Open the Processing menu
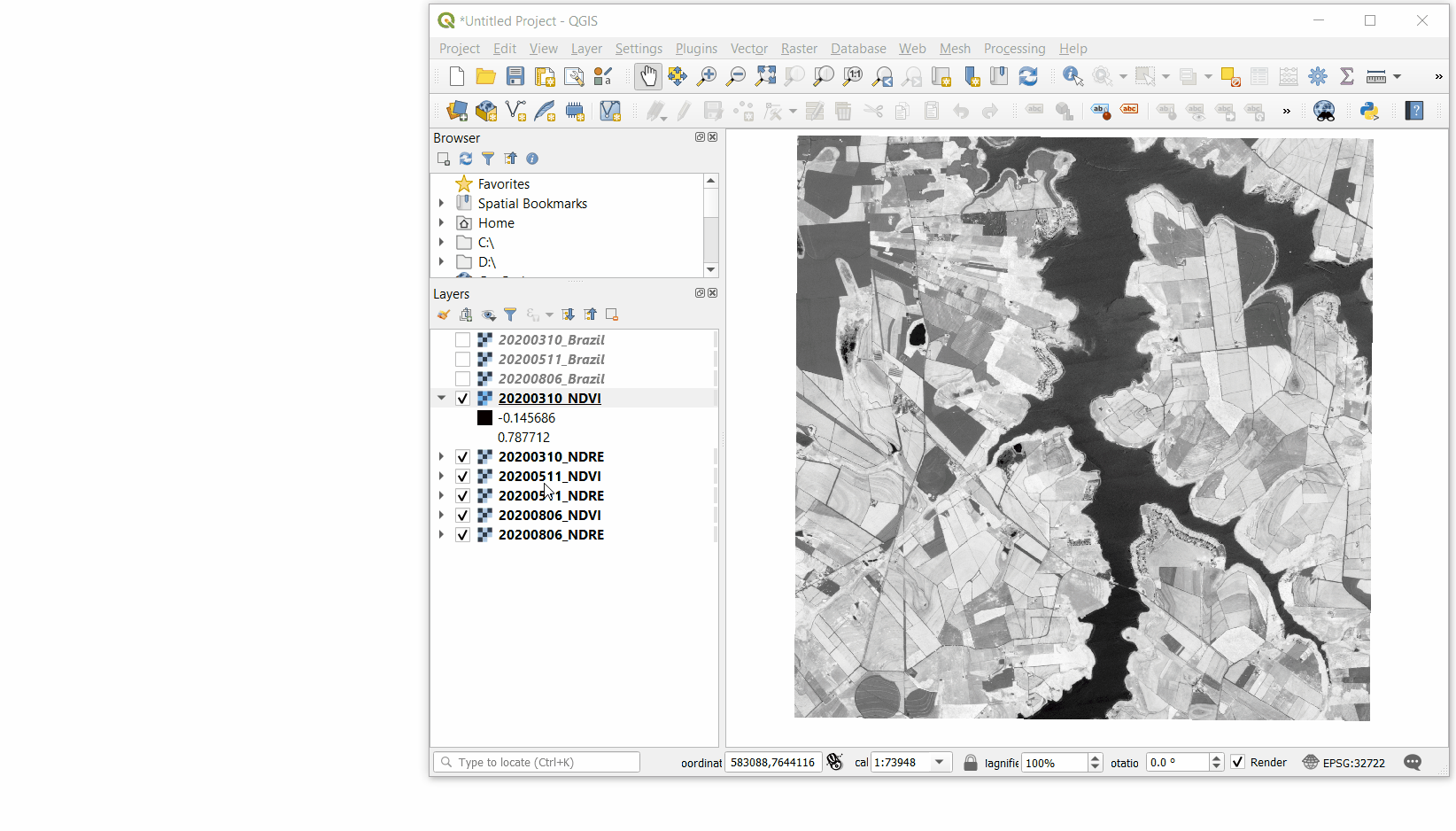 click(1014, 49)
